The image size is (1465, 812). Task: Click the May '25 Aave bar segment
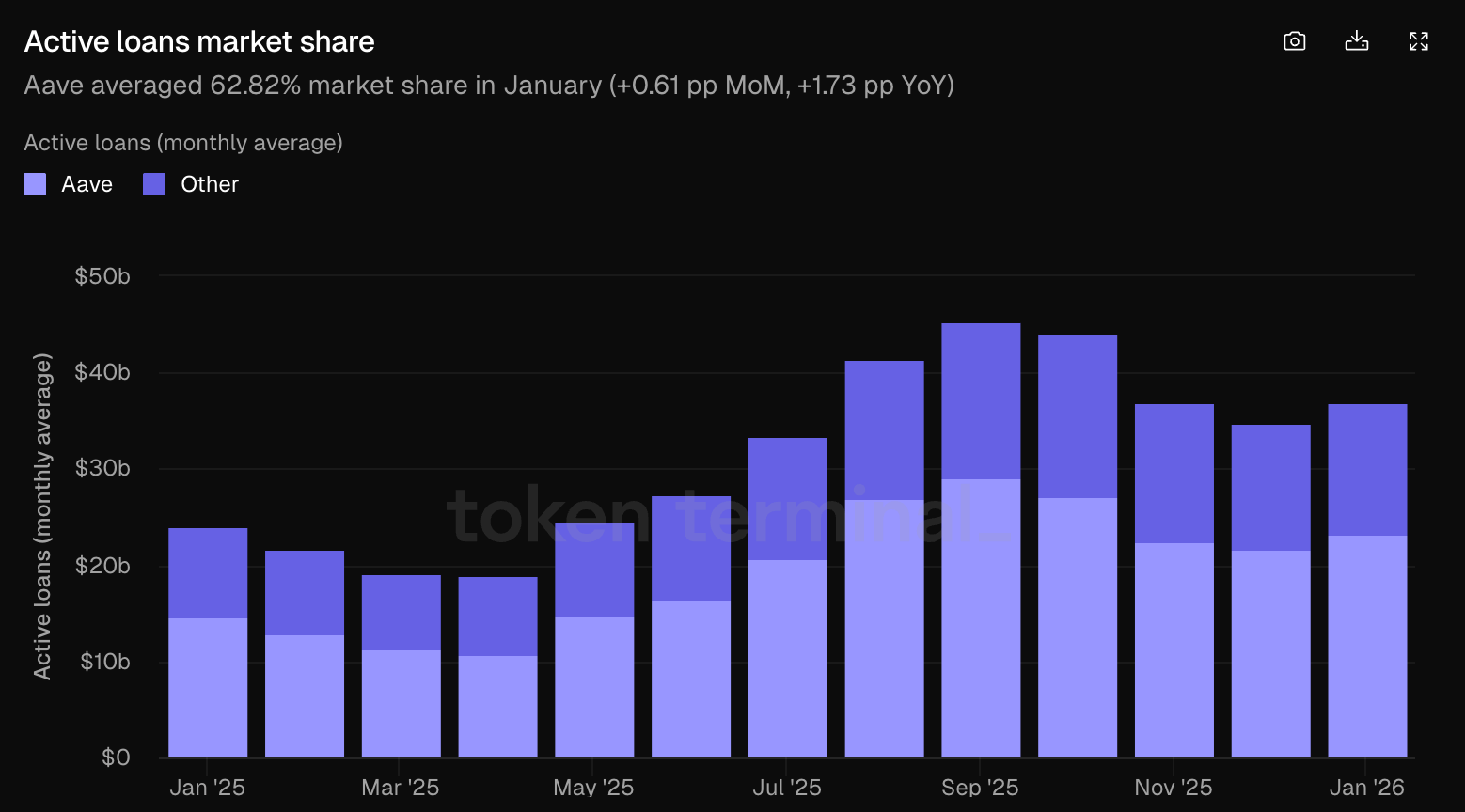click(594, 687)
